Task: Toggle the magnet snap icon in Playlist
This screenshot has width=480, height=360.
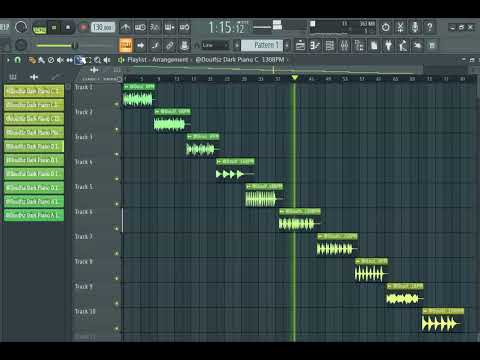Action: coord(18,60)
